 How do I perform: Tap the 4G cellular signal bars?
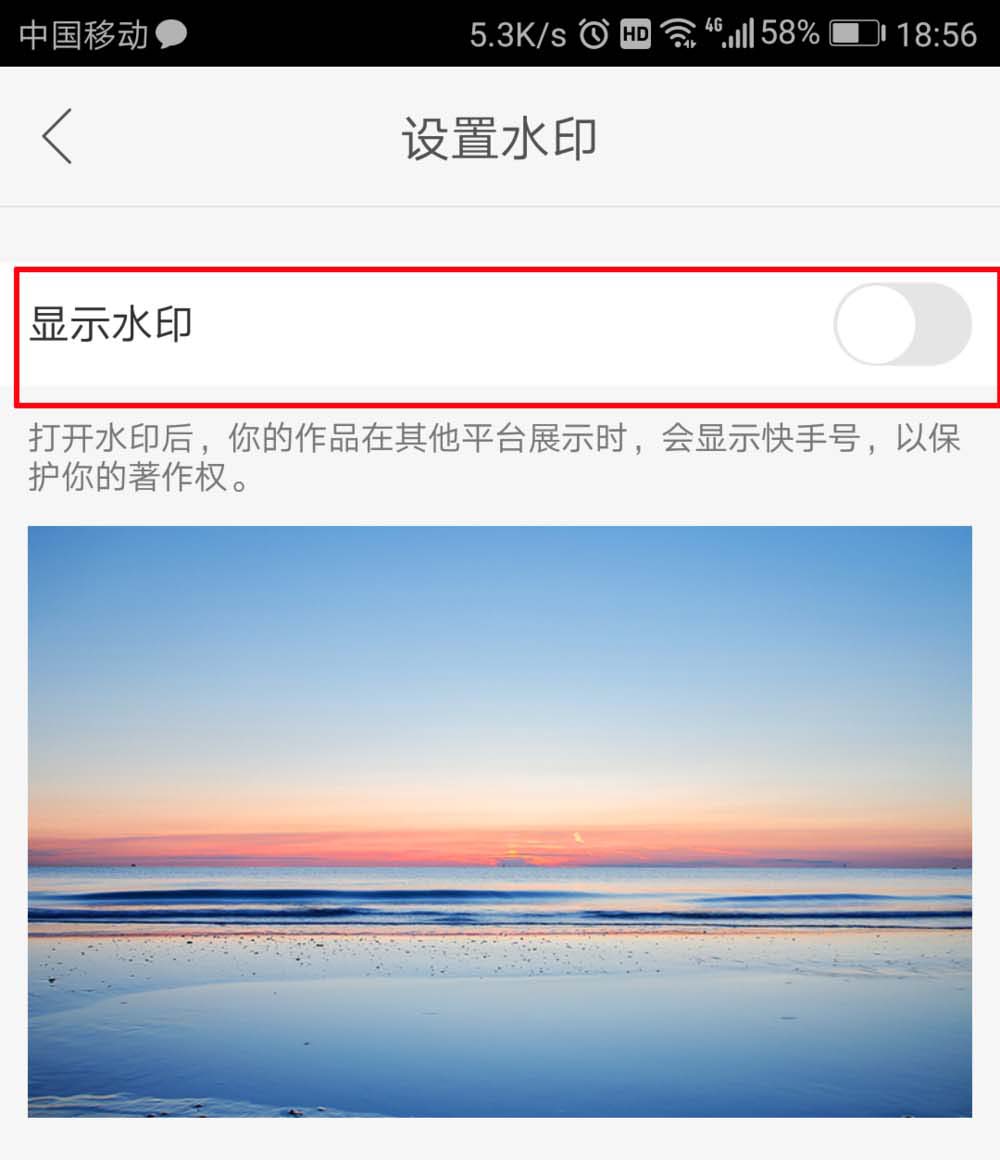(729, 33)
